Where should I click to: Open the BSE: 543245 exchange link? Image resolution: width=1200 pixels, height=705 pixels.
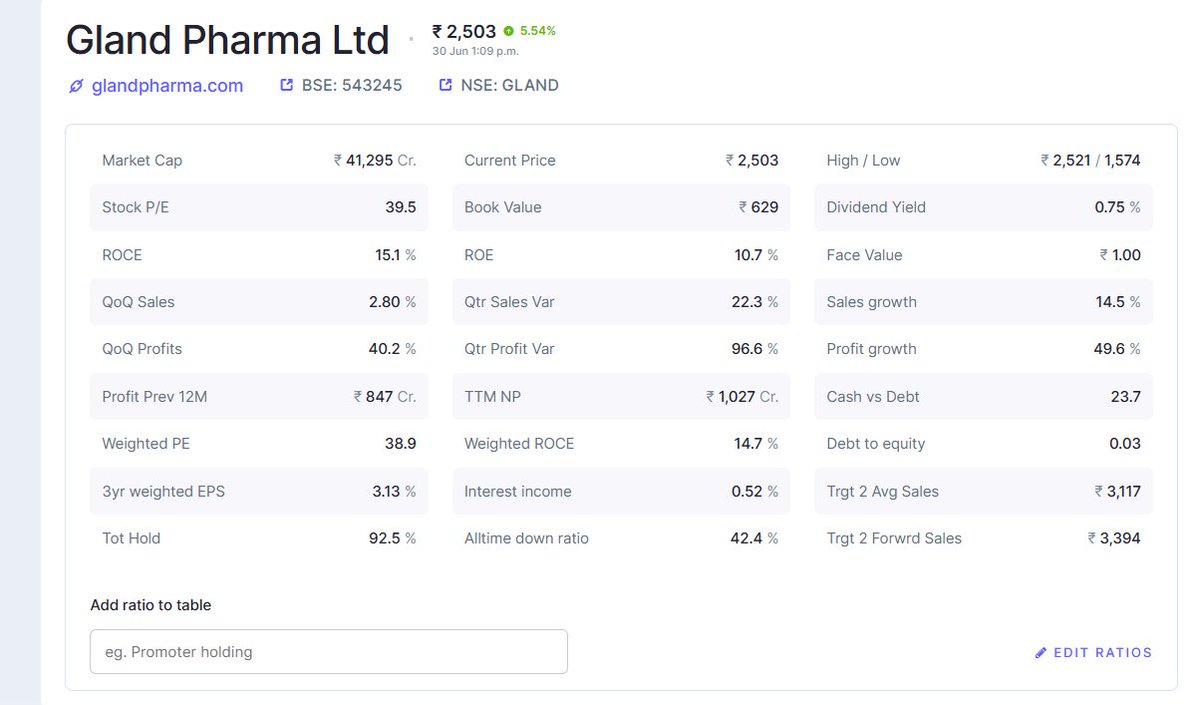[352, 86]
